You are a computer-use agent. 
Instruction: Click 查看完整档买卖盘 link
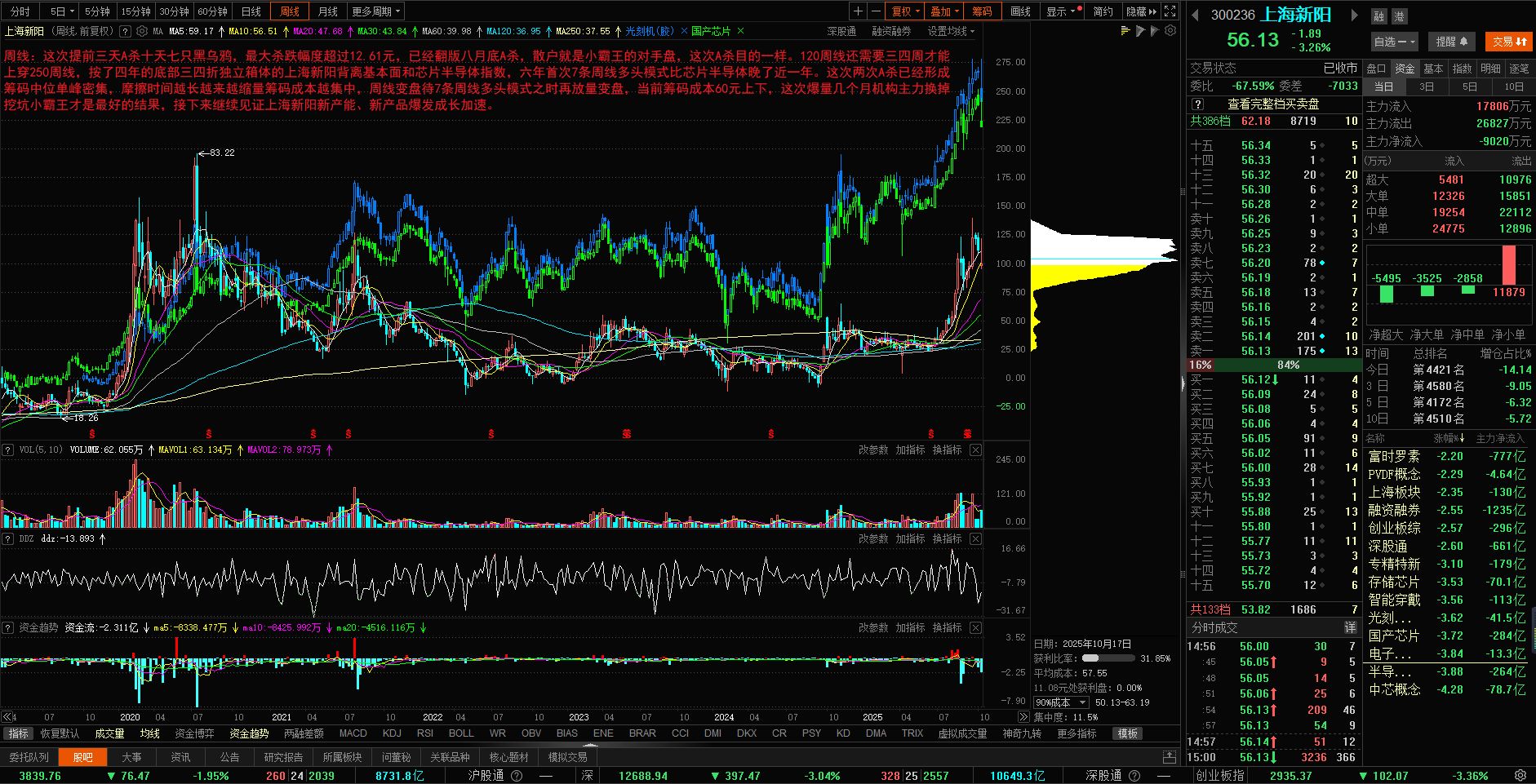1273,104
